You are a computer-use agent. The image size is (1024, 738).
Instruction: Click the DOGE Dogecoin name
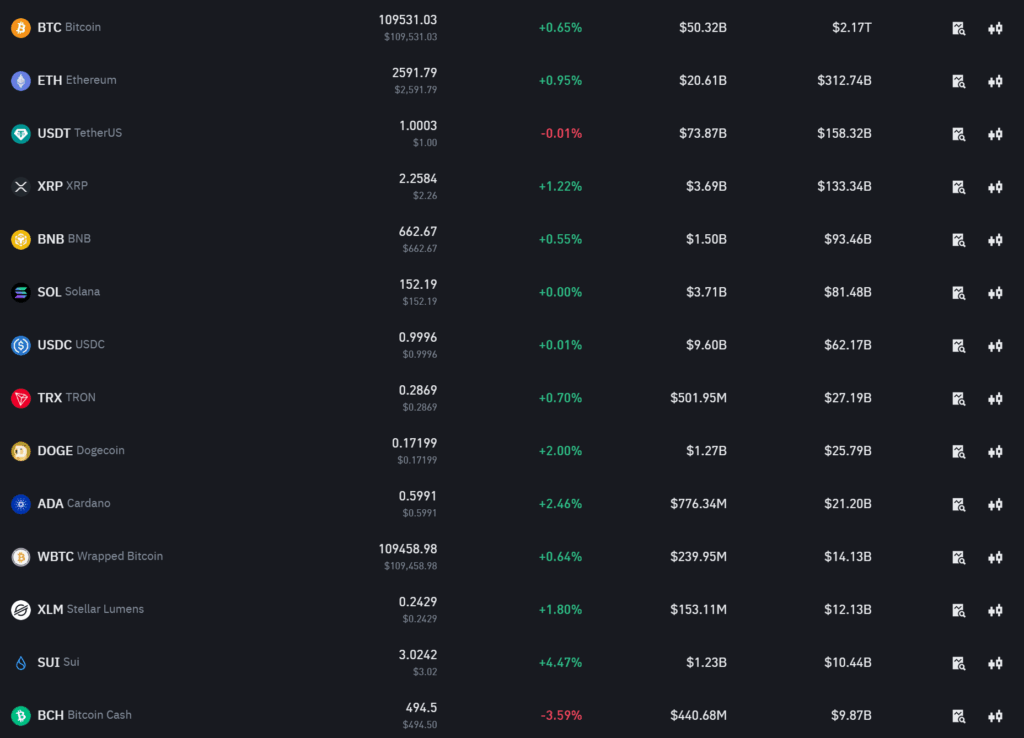[81, 451]
